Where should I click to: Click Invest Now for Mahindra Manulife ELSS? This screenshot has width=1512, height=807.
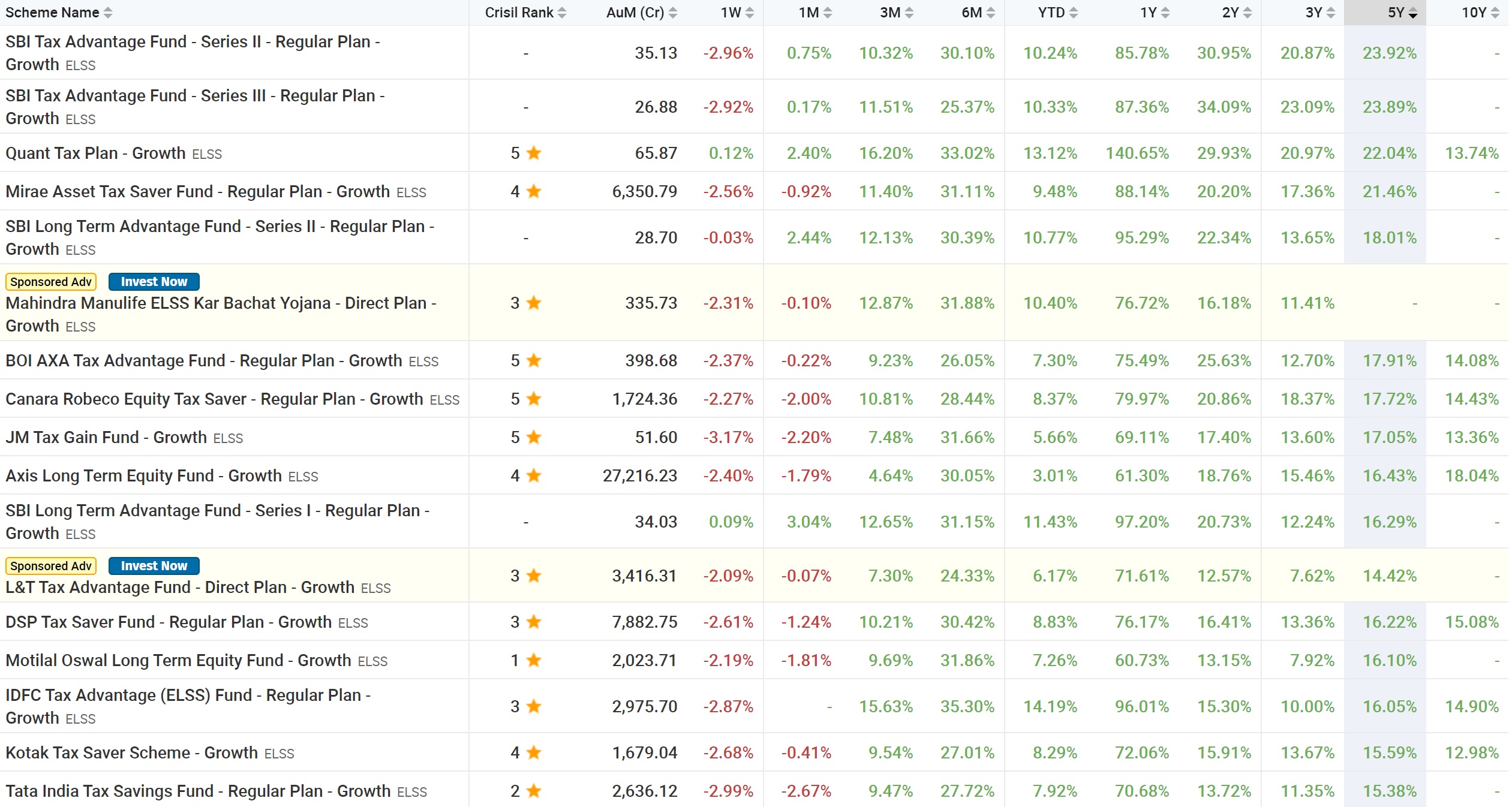[x=154, y=282]
